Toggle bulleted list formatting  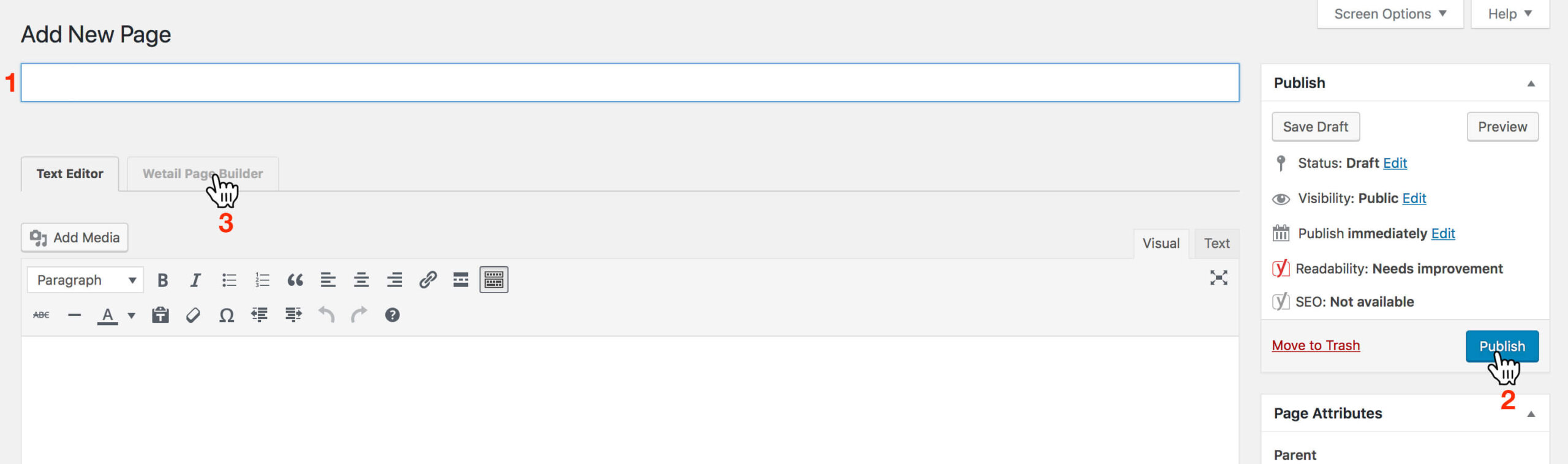[x=229, y=280]
